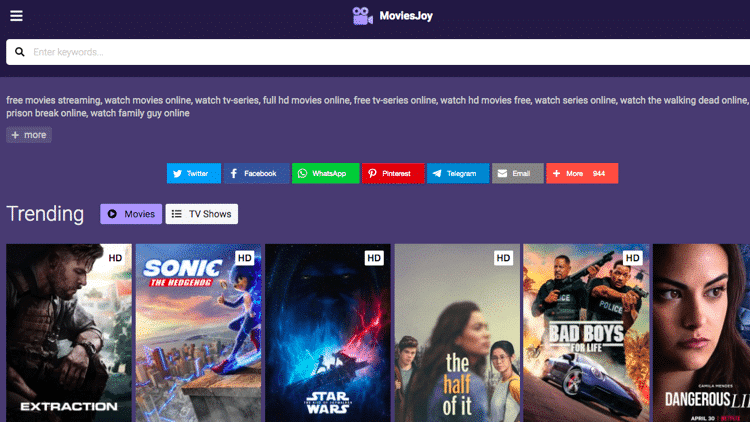The image size is (750, 422).
Task: Click the MoviesJoy camera logo
Action: (362, 16)
